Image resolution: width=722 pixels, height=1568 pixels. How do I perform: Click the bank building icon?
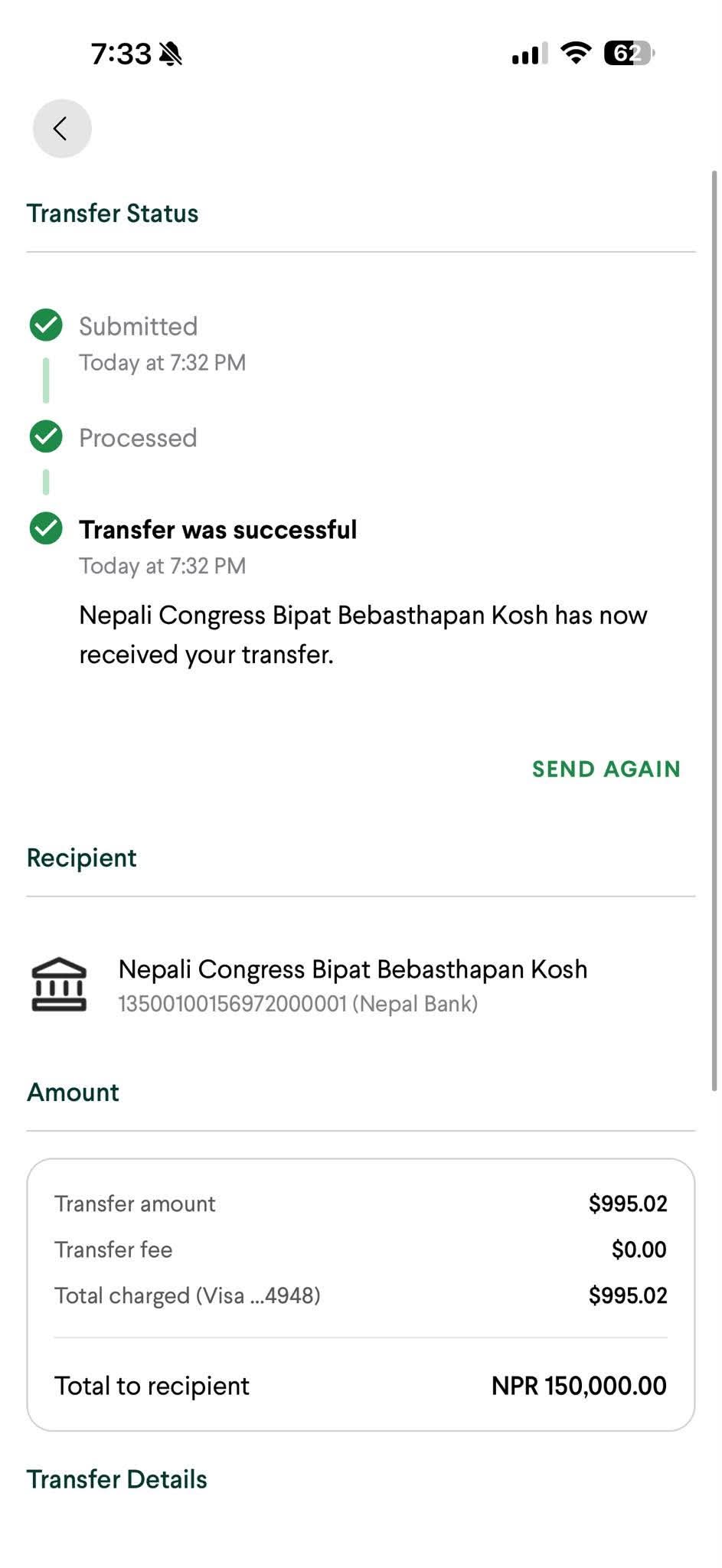pos(59,985)
